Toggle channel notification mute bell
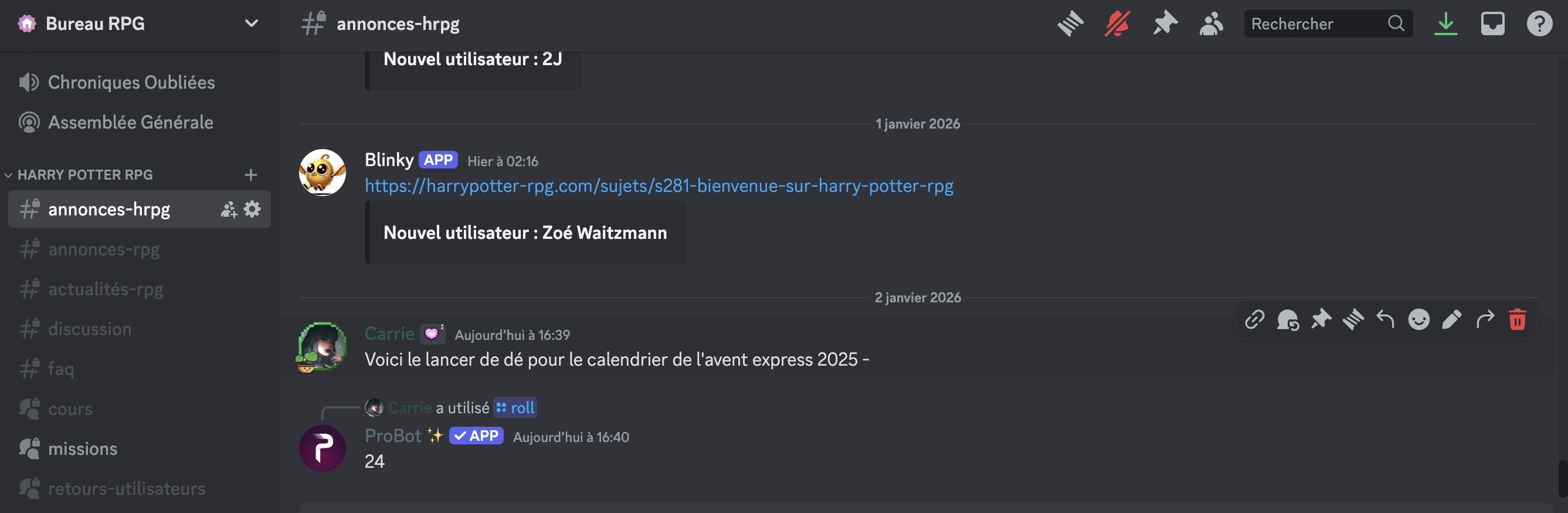Image resolution: width=1568 pixels, height=513 pixels. tap(1117, 23)
